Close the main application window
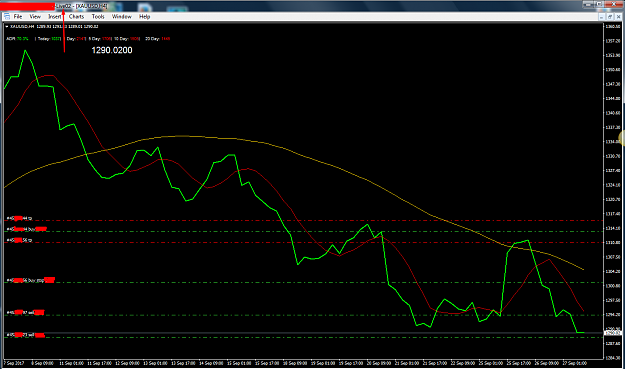 pos(614,4)
